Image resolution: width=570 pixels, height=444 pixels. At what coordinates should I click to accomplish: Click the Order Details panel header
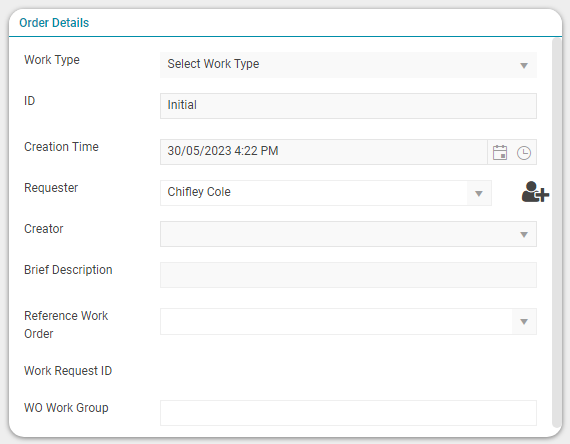coord(285,23)
